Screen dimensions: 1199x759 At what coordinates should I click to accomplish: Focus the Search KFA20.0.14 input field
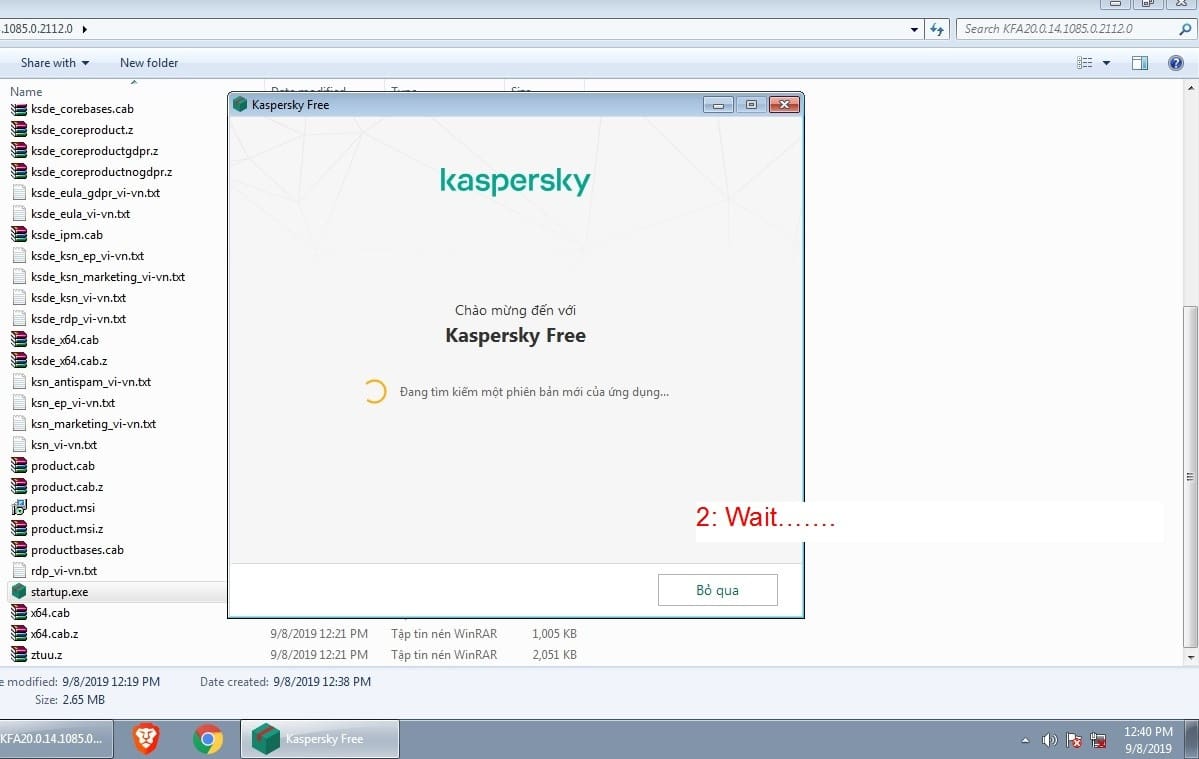[1065, 29]
